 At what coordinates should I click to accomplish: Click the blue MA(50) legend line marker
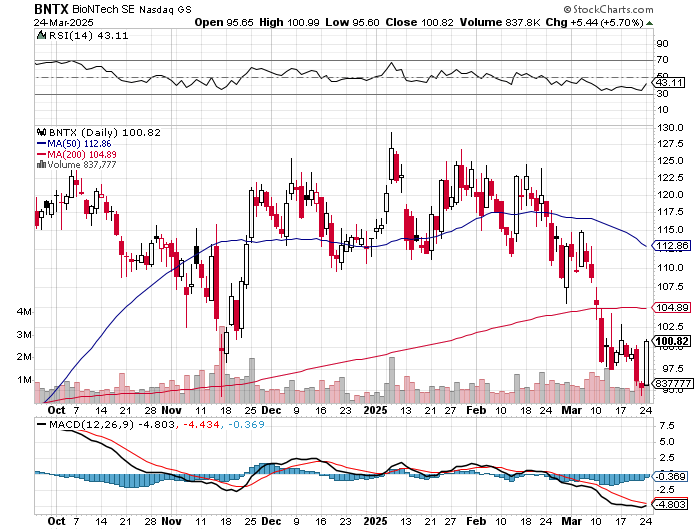point(42,144)
